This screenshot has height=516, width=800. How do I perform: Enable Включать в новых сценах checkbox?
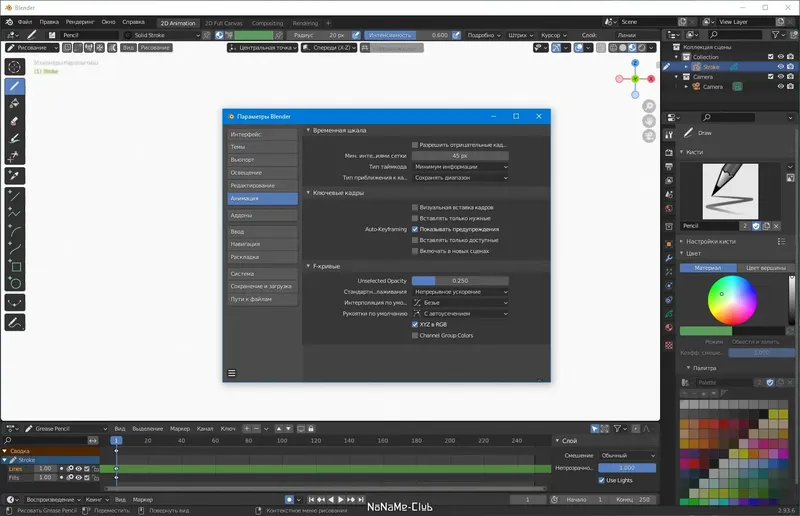click(x=415, y=251)
